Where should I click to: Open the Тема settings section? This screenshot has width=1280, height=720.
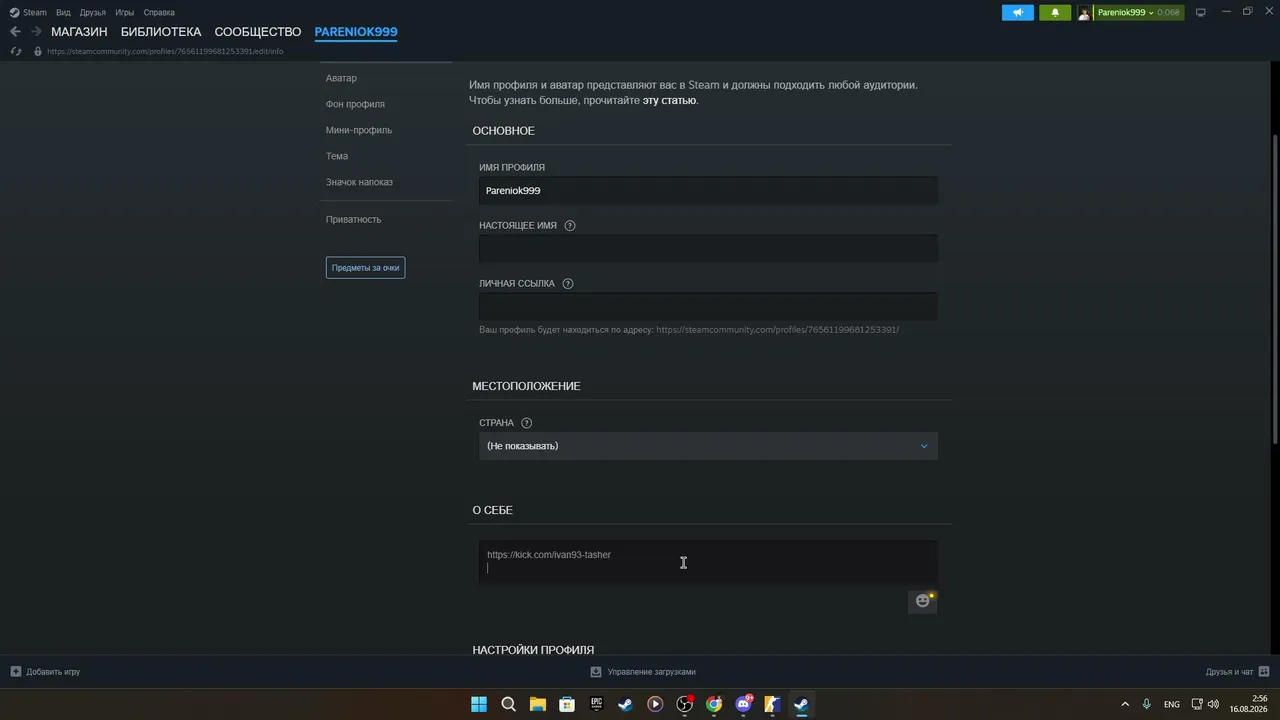point(337,156)
